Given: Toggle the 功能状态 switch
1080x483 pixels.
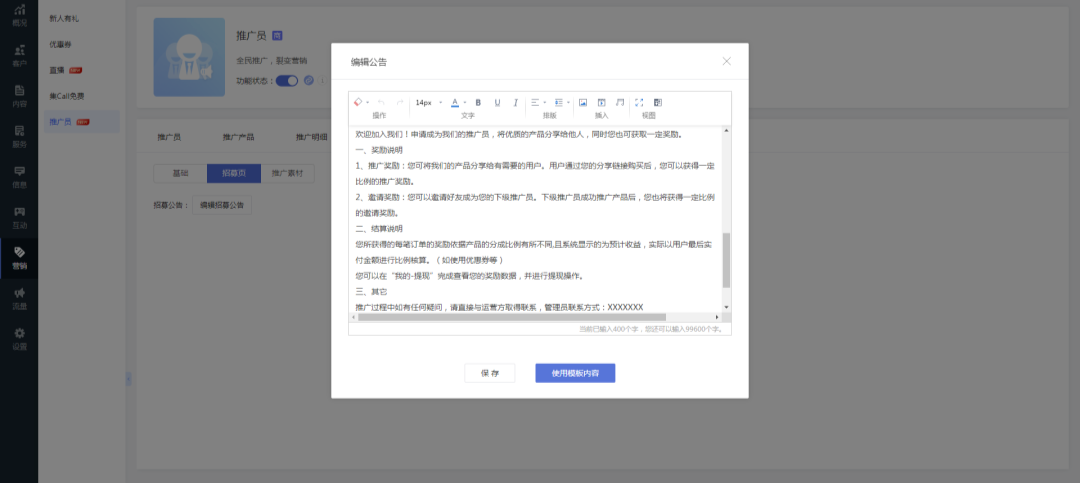Looking at the screenshot, I should (x=287, y=80).
